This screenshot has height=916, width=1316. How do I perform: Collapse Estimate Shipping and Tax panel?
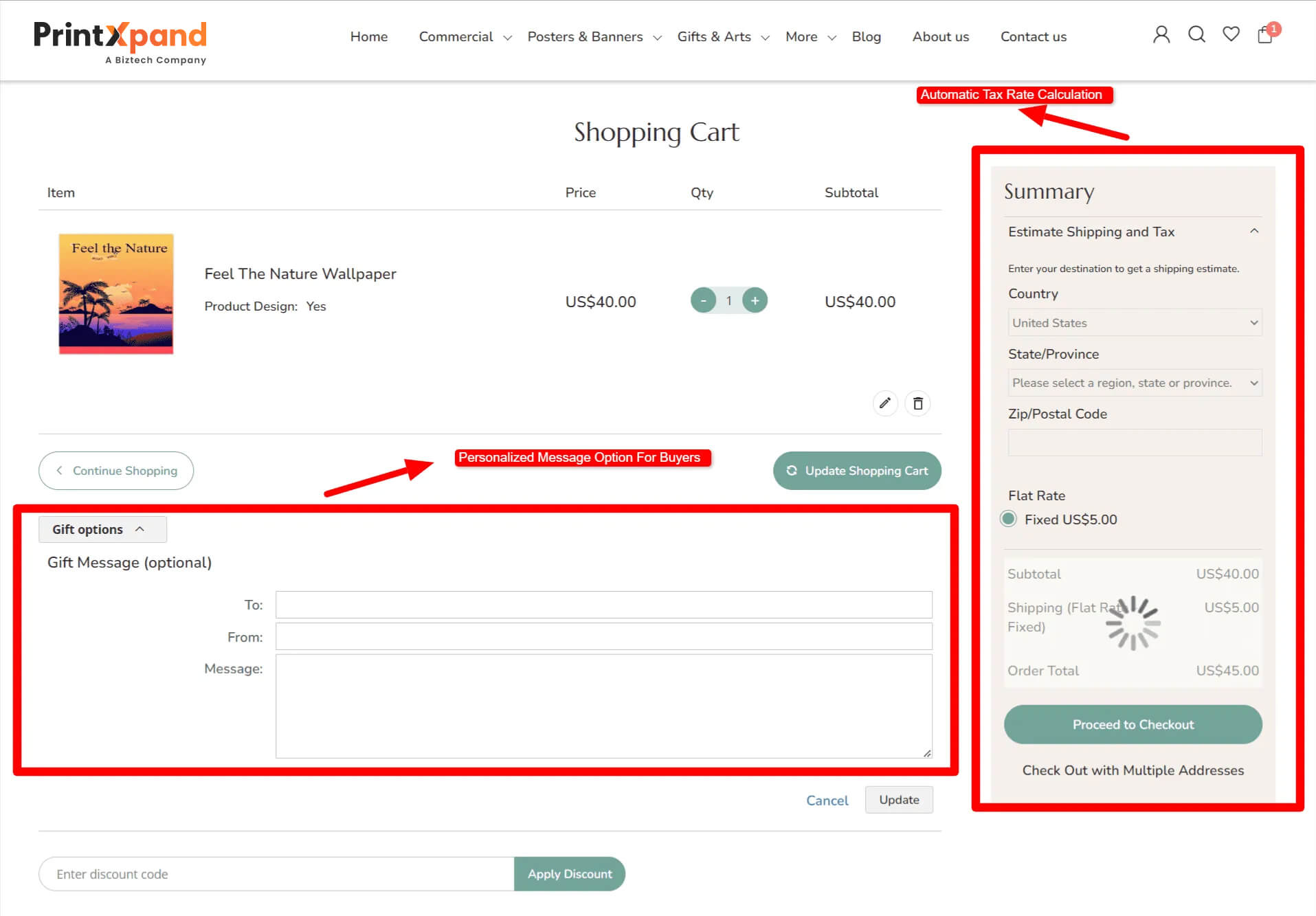(1253, 232)
